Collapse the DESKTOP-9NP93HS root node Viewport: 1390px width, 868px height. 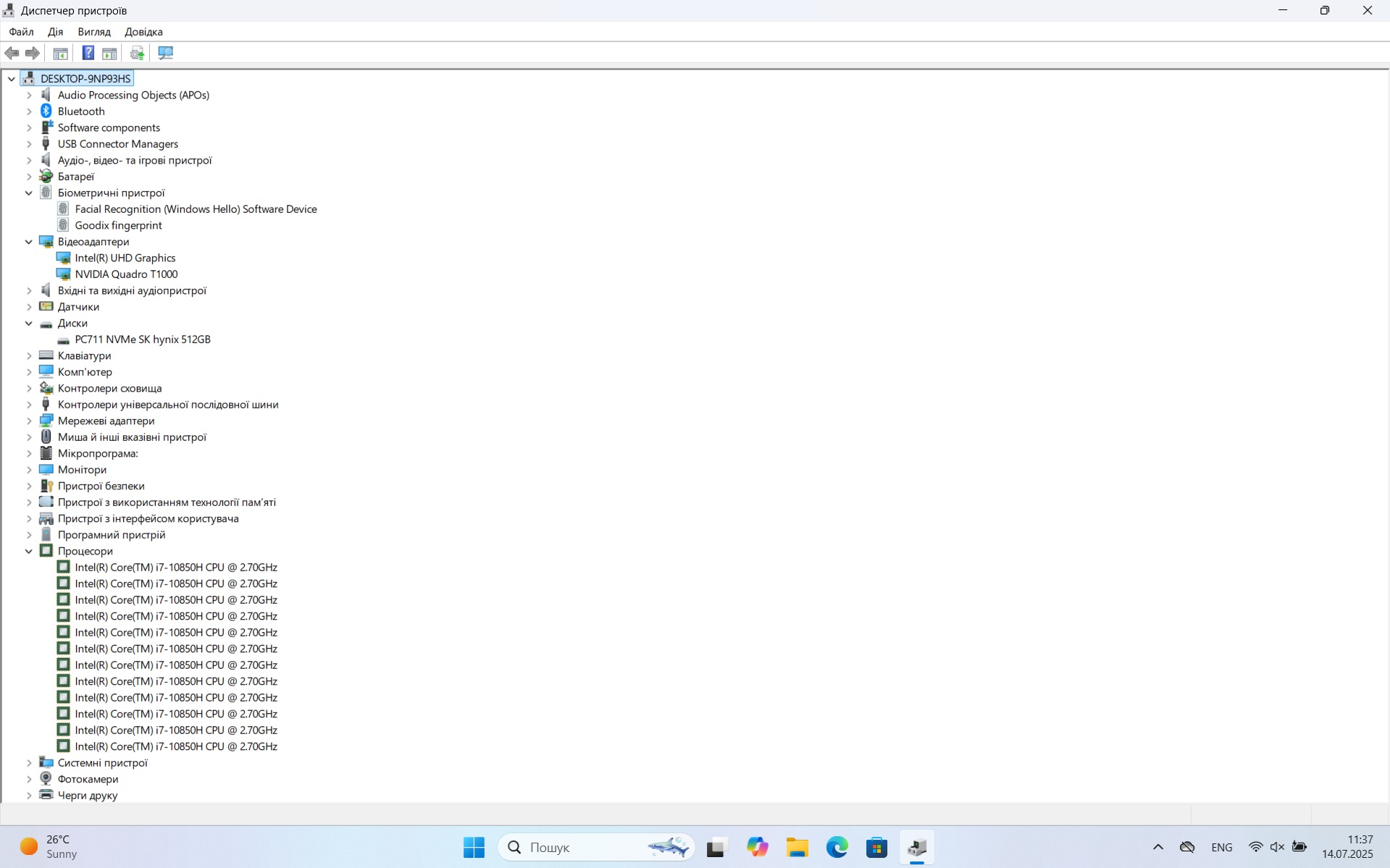[12, 78]
